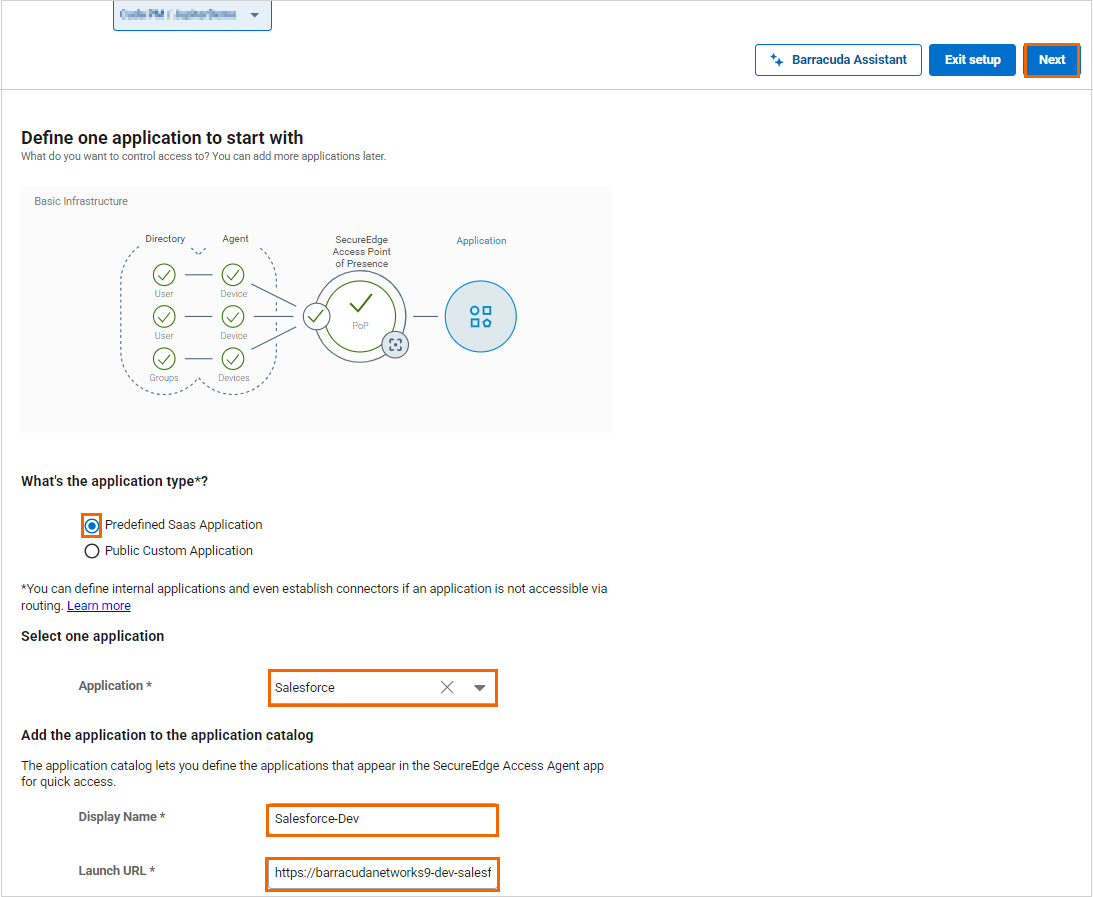
Task: Click inside the Launch URL field
Action: (x=382, y=873)
